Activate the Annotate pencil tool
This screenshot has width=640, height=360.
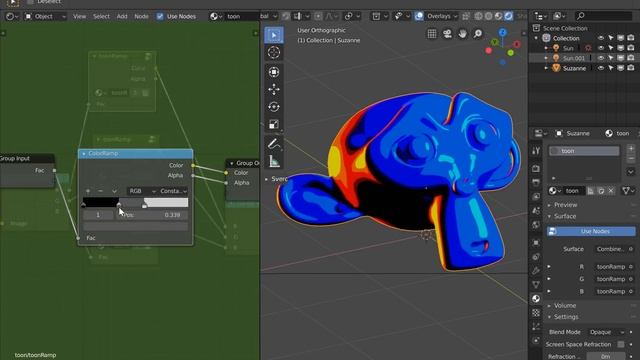click(274, 144)
